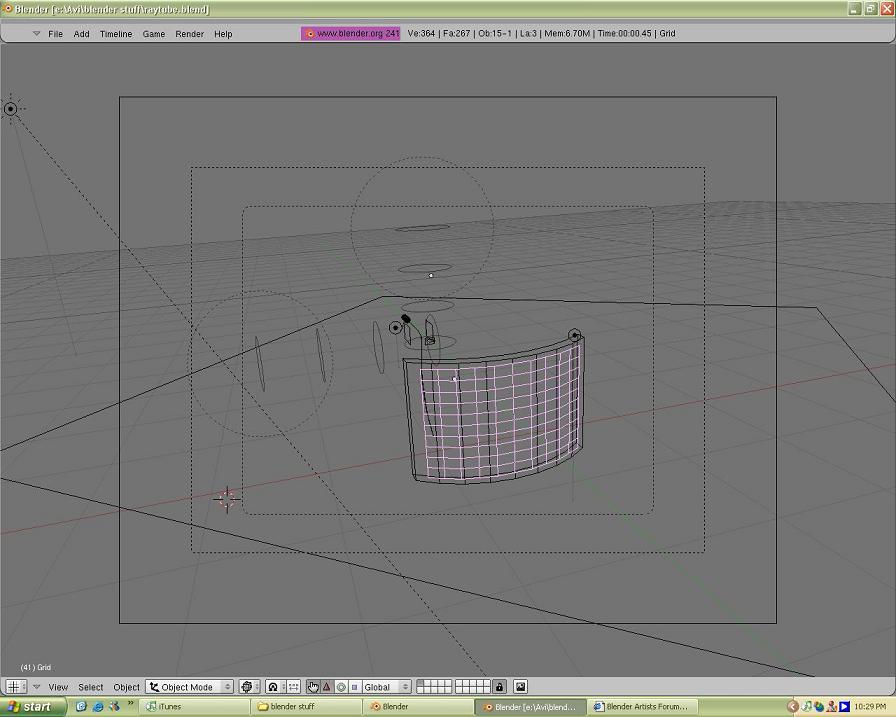Screen dimensions: 896x717
Task: Open the 3D View window type selector
Action: 17,687
